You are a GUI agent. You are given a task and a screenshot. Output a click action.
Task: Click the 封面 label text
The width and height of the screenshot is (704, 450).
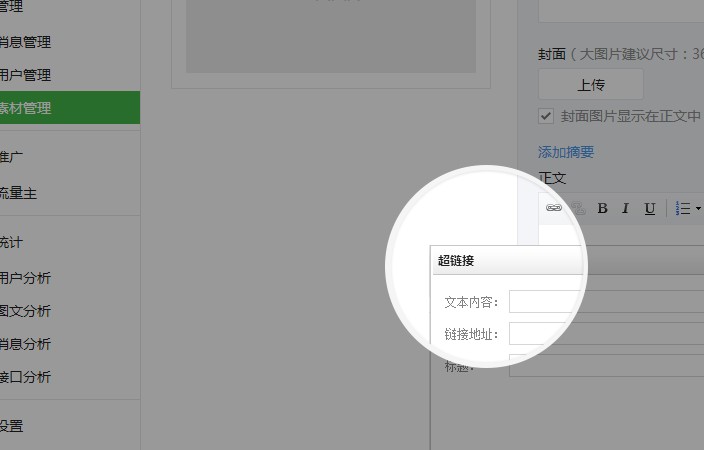pyautogui.click(x=552, y=54)
